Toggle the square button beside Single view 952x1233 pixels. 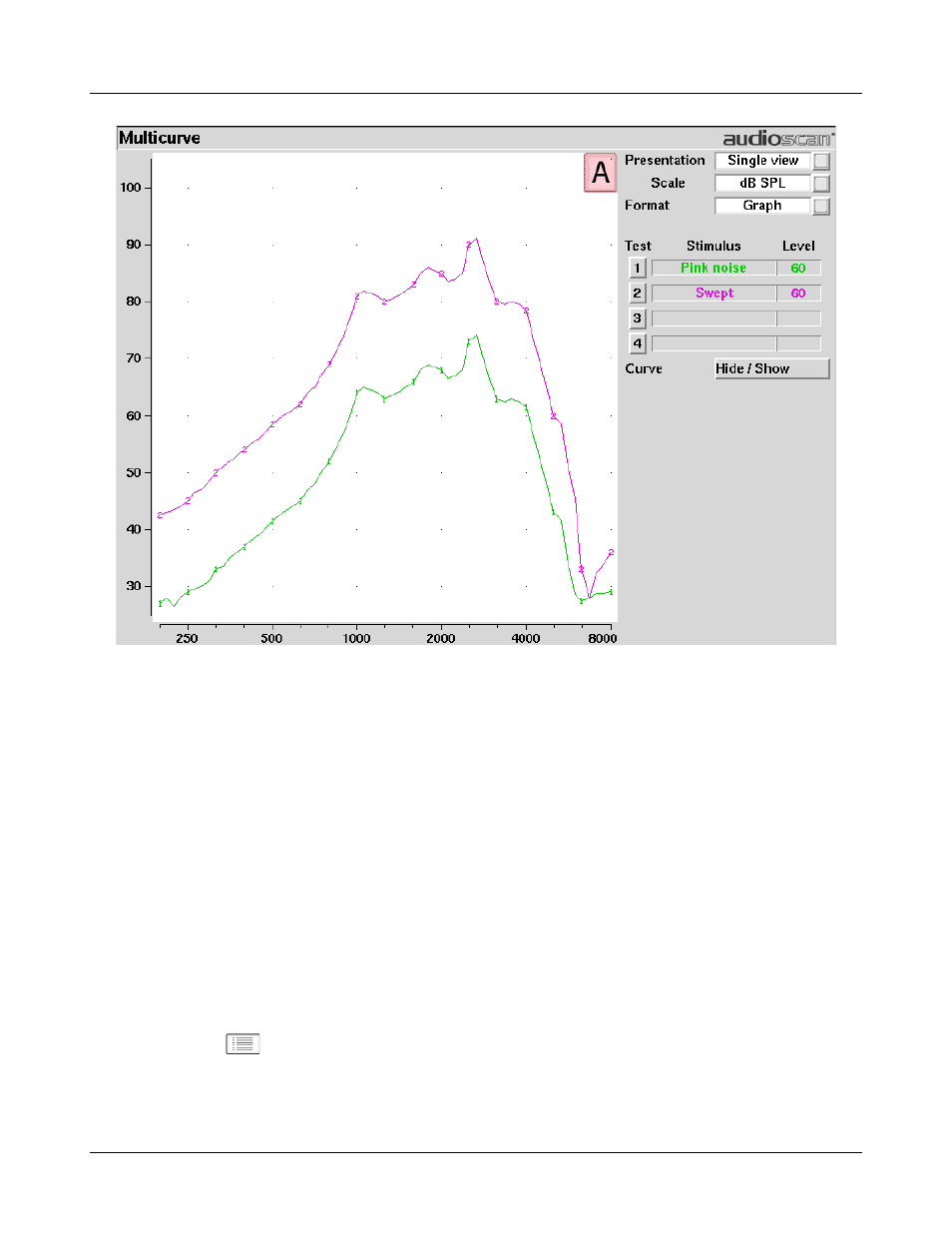click(x=821, y=162)
